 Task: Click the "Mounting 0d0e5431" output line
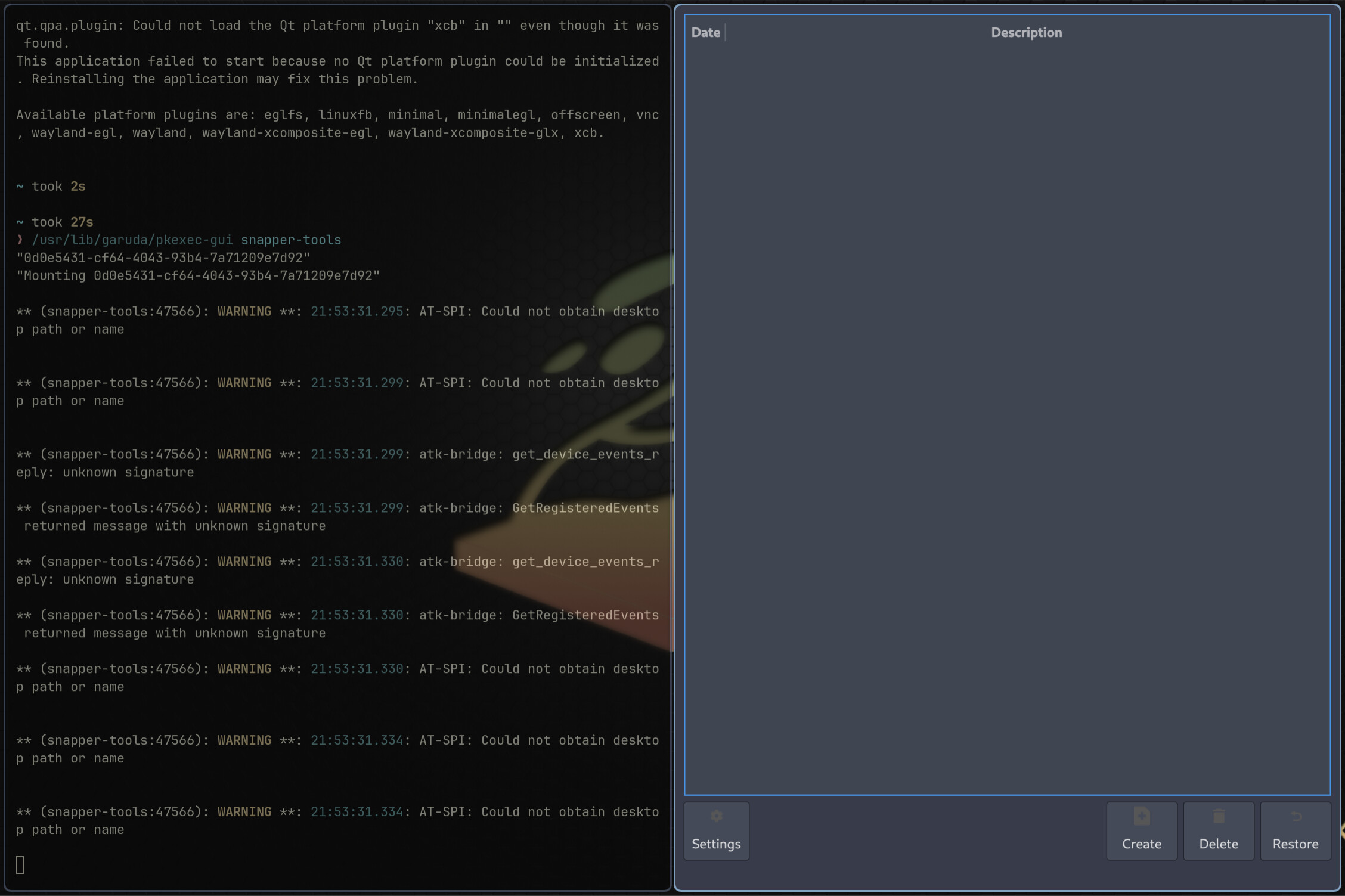pos(198,275)
